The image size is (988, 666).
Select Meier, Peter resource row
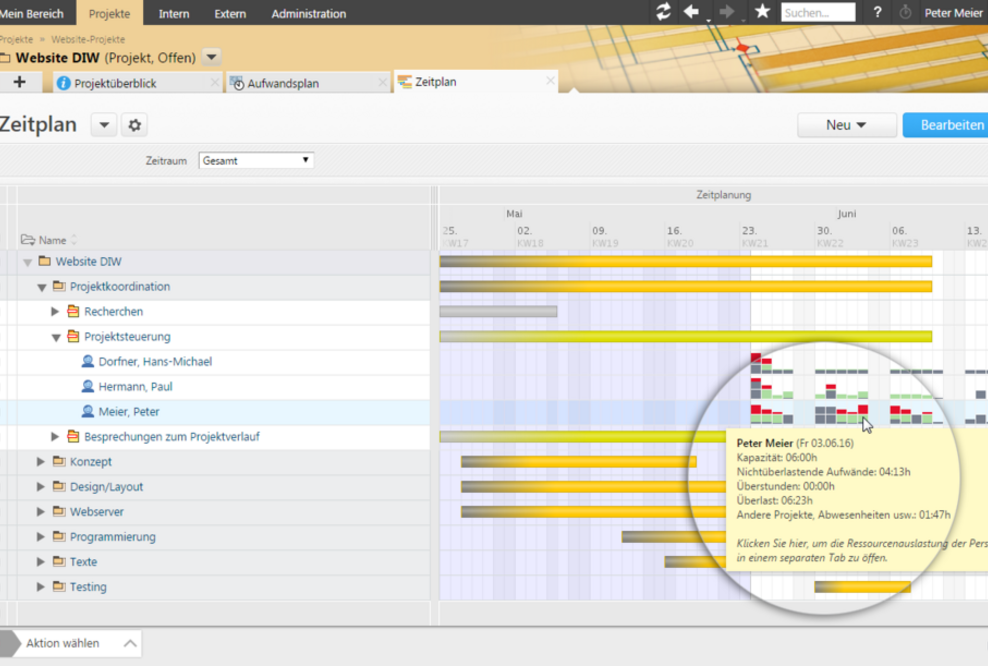click(128, 412)
